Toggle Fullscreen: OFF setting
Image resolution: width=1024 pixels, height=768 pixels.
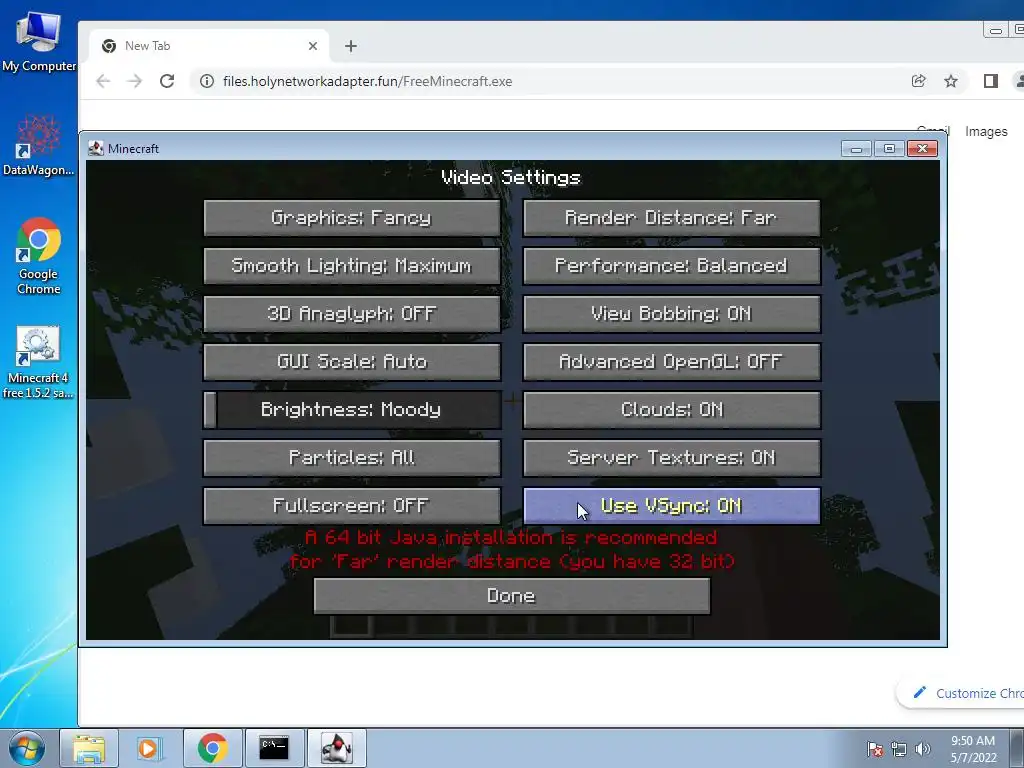tap(352, 506)
